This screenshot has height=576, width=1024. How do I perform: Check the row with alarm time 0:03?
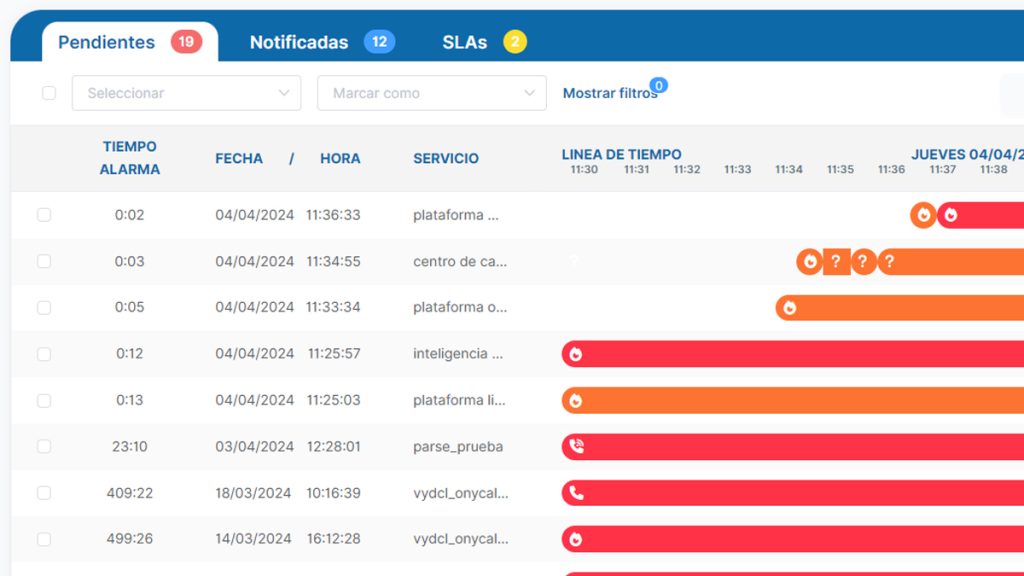44,261
